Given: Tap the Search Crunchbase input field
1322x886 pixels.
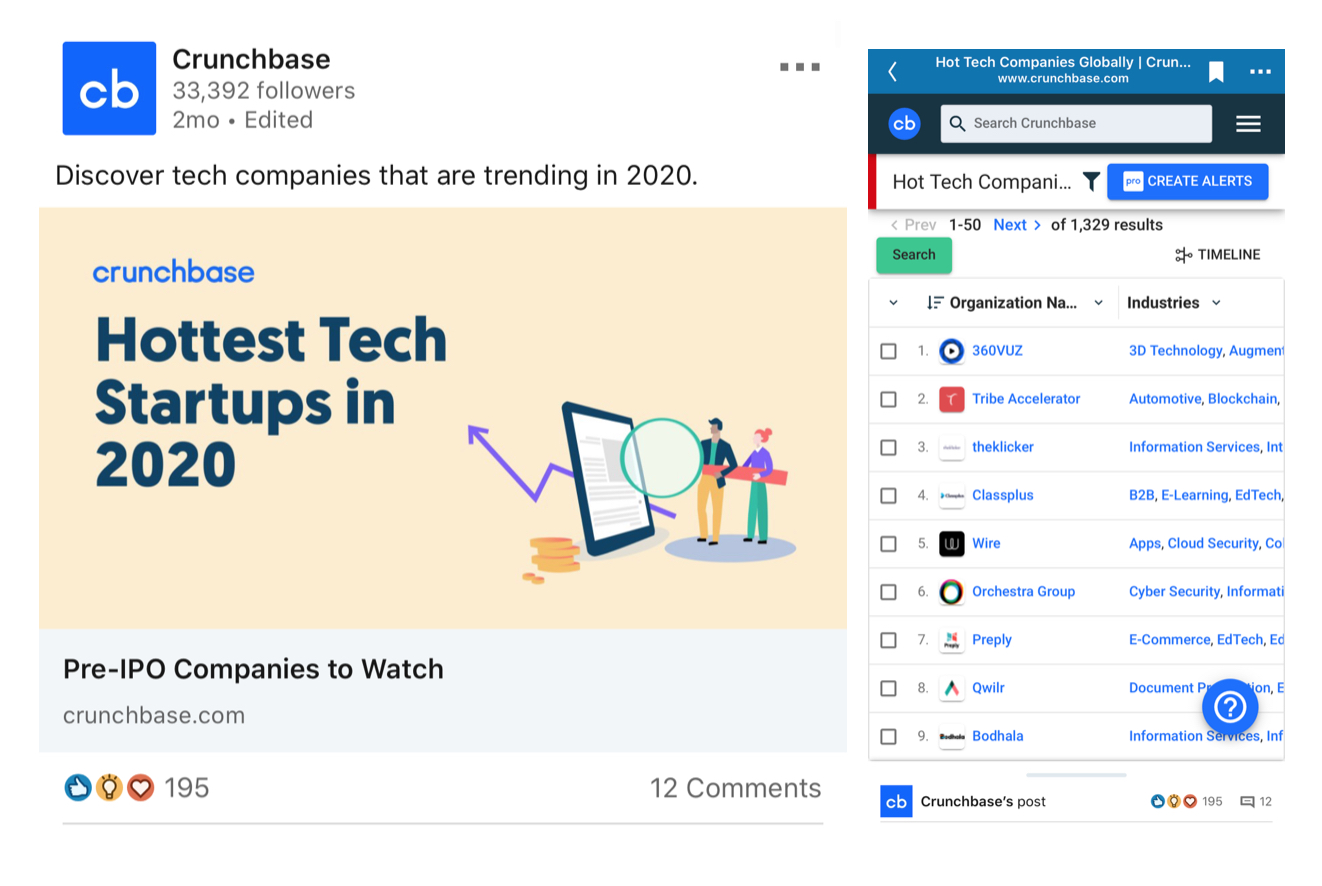Looking at the screenshot, I should point(1076,123).
